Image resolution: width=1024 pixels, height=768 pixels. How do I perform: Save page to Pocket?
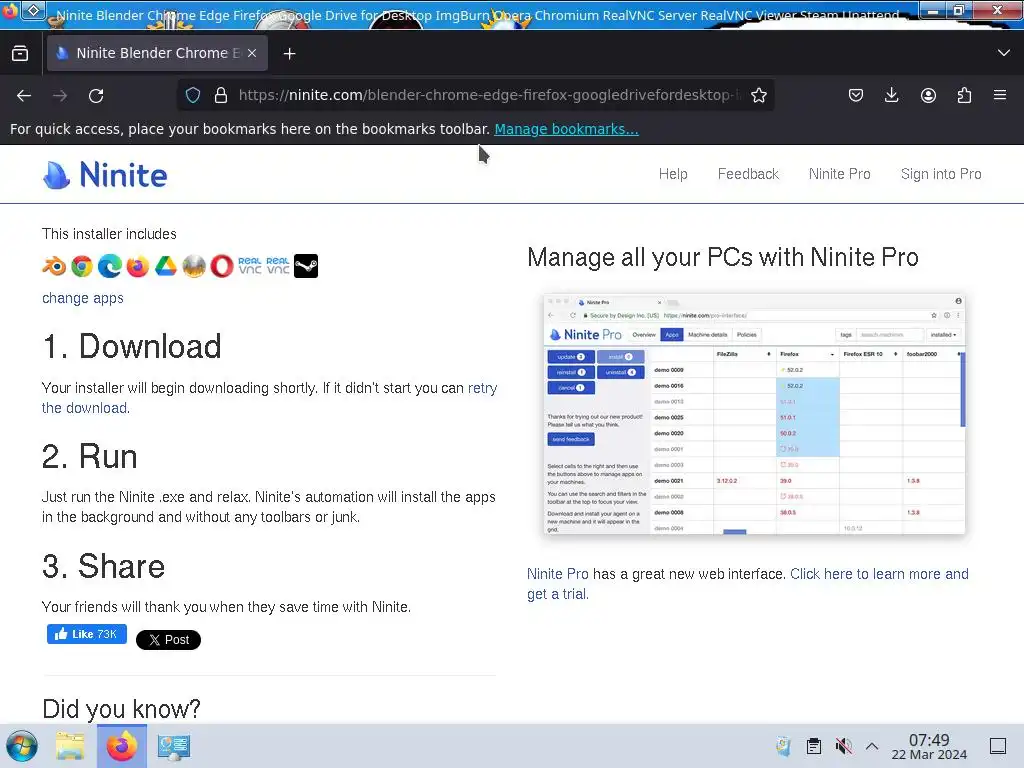[856, 95]
